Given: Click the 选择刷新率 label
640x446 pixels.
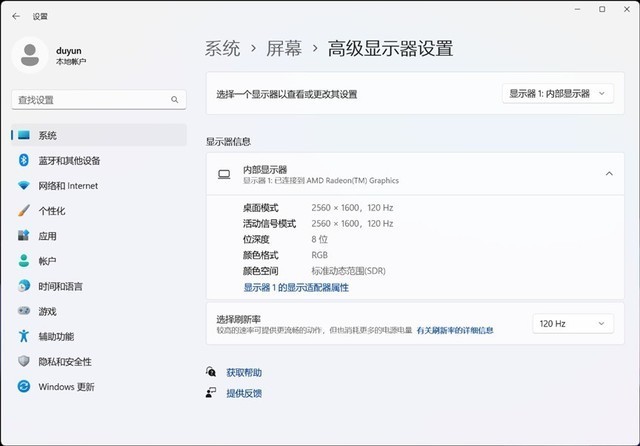Looking at the screenshot, I should click(x=238, y=319).
